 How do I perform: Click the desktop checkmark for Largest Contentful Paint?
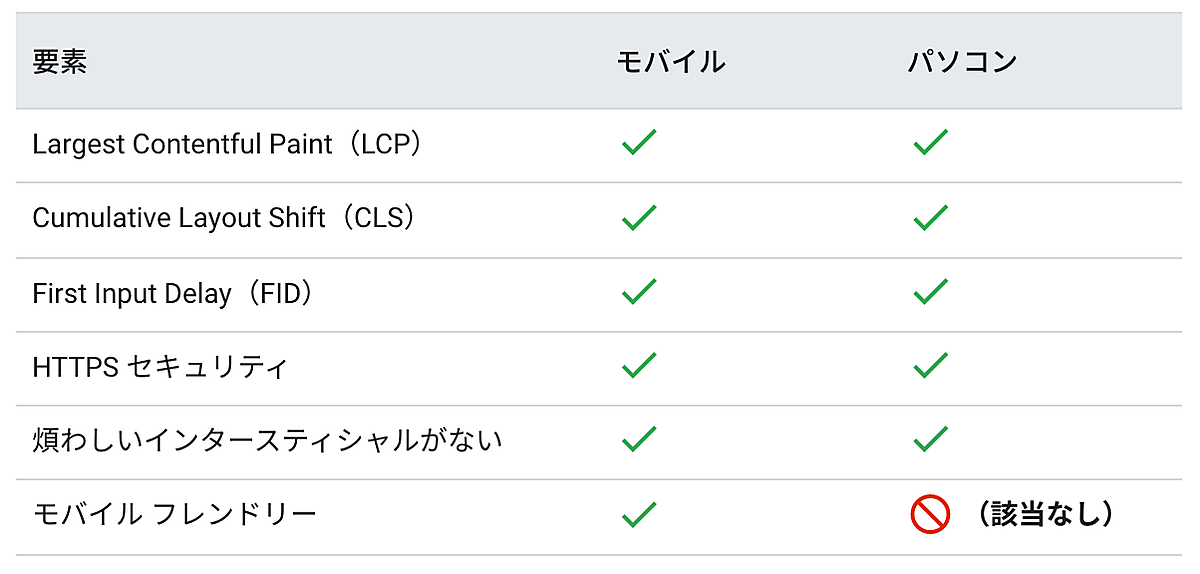pos(930,144)
